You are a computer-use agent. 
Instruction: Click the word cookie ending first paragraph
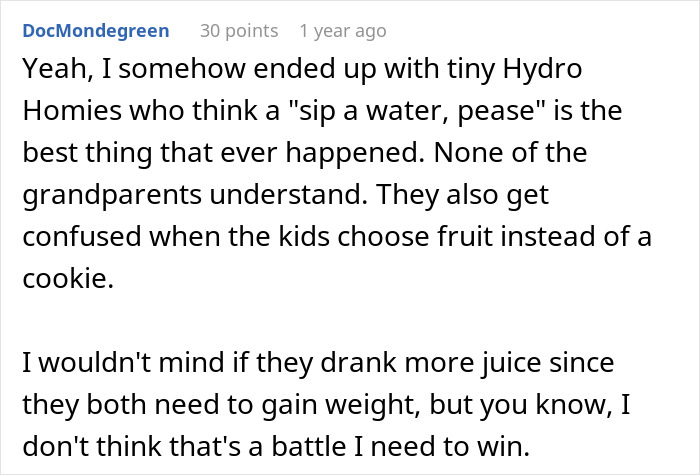coord(68,278)
